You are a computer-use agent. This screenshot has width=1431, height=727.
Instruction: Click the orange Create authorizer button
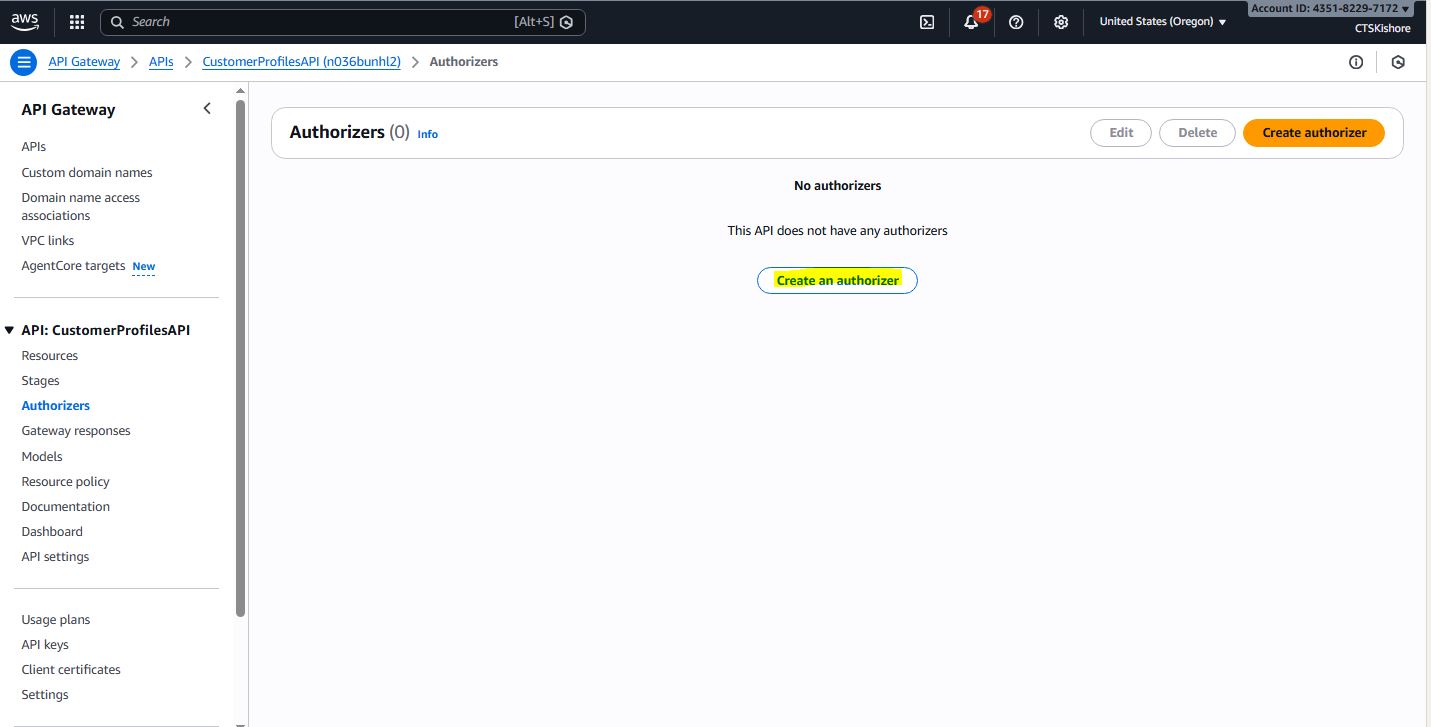tap(1313, 133)
